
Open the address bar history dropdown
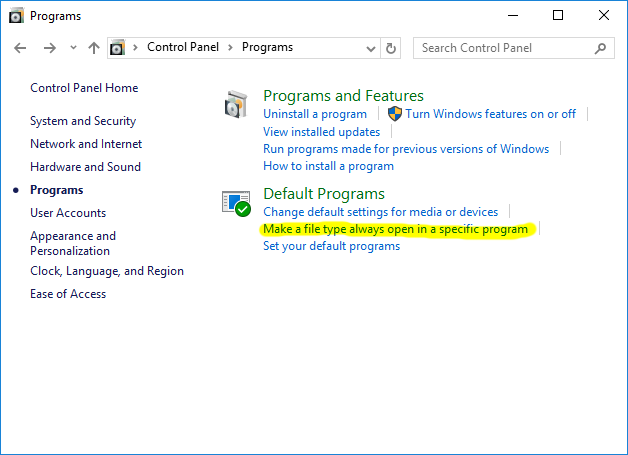[371, 48]
